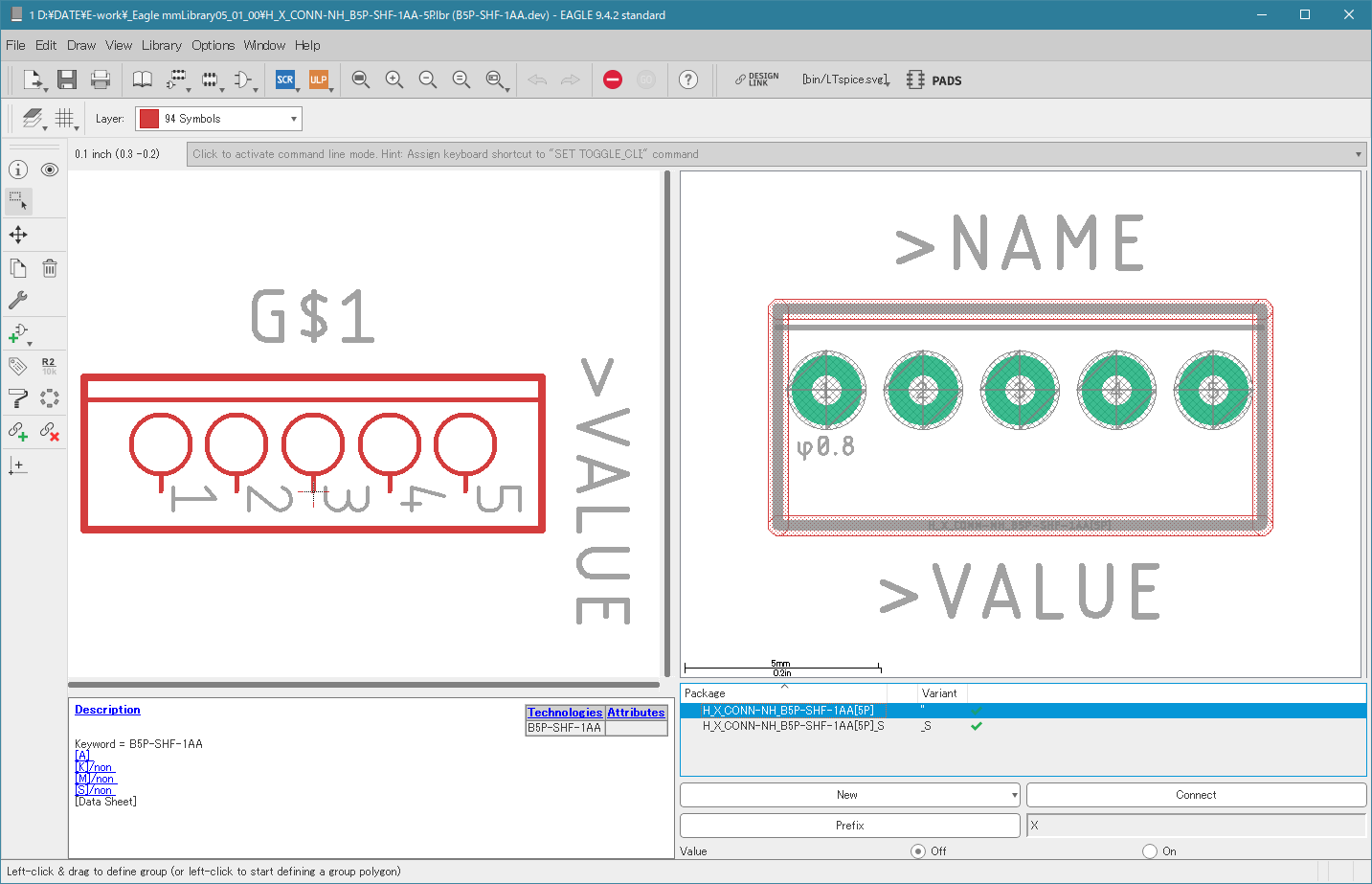The height and width of the screenshot is (884, 1372).
Task: Select the Delete trash can tool
Action: [x=50, y=268]
